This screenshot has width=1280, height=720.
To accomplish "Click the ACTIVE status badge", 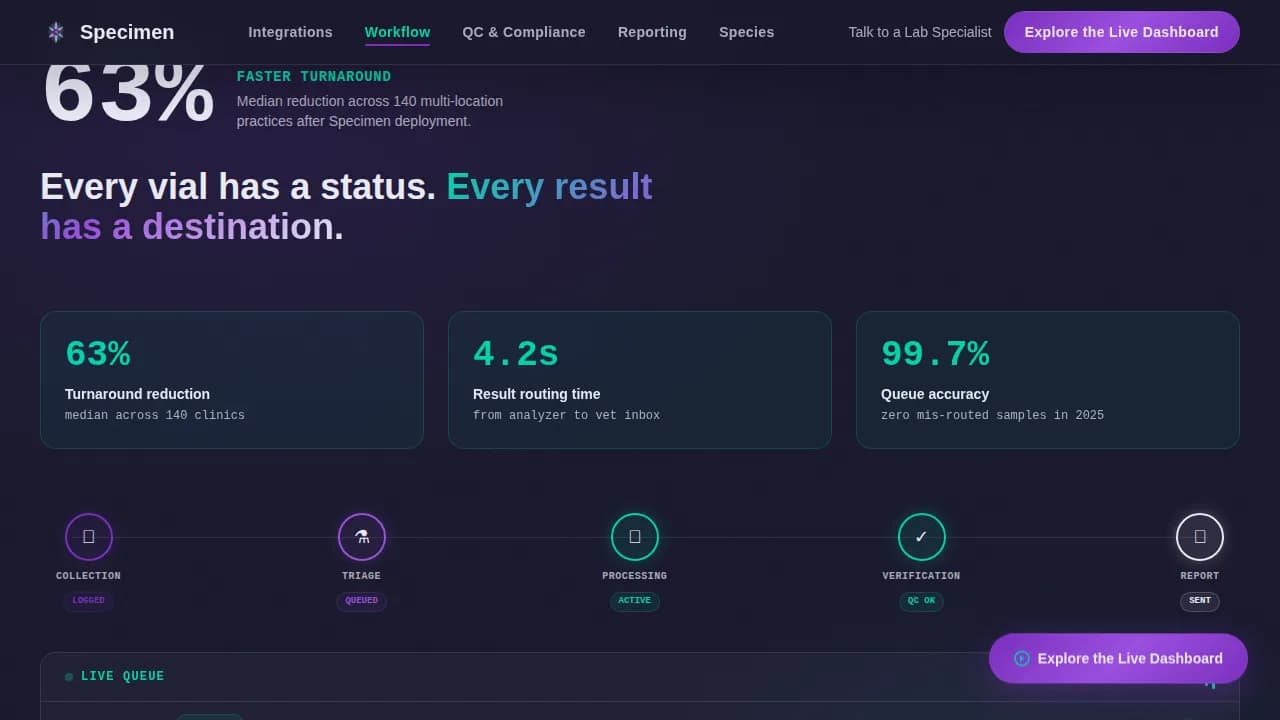I will (x=635, y=601).
